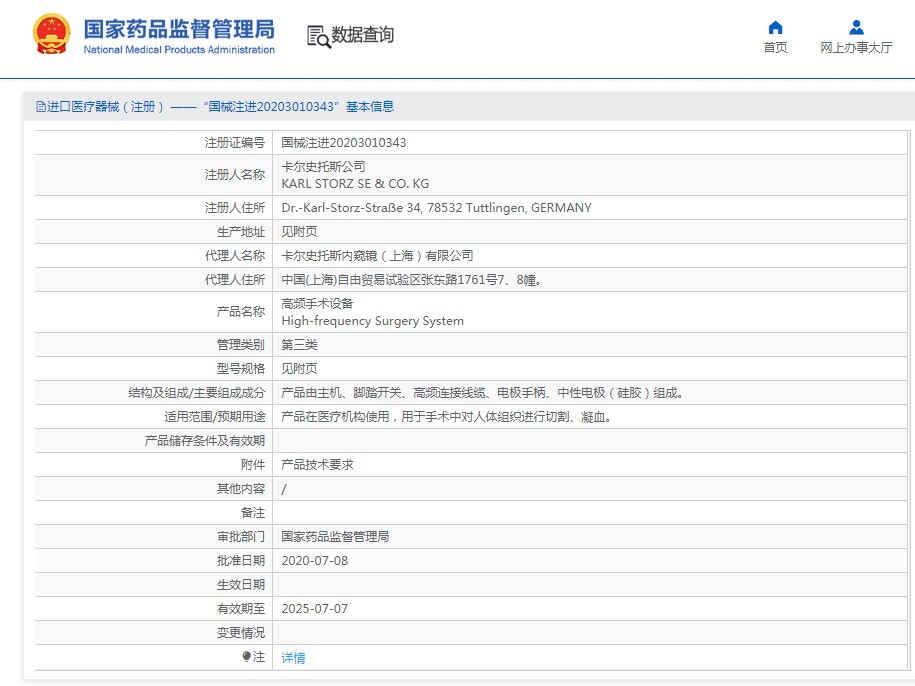Click the 管理类别 label
Viewport: 915px width, 686px height.
(x=240, y=345)
